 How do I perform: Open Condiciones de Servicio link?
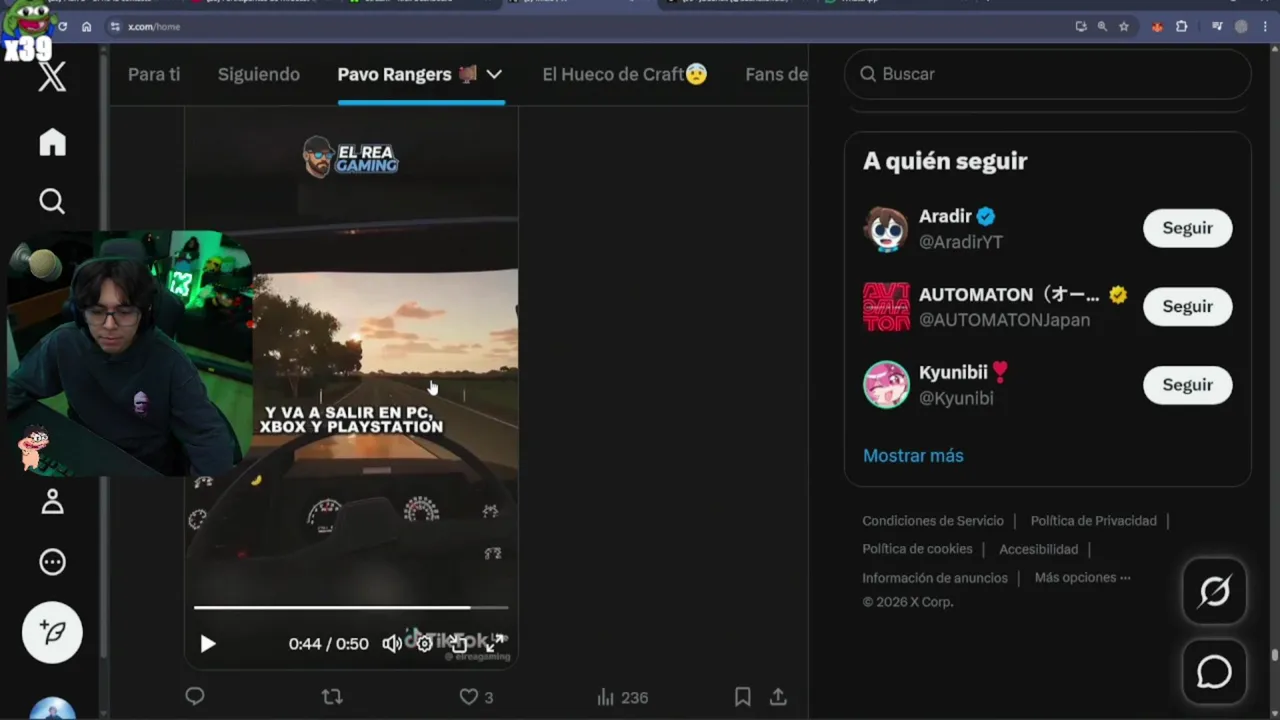[933, 521]
